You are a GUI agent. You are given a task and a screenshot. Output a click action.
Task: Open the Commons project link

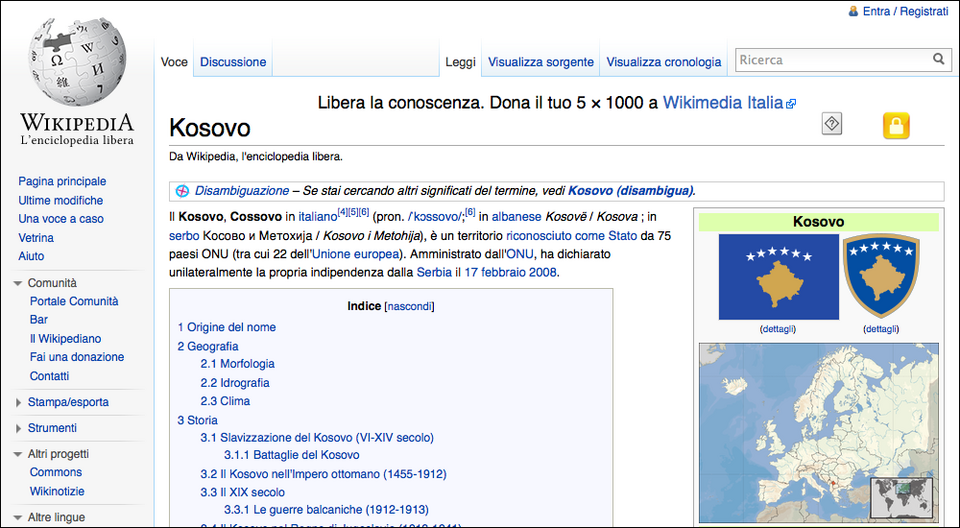(x=56, y=472)
